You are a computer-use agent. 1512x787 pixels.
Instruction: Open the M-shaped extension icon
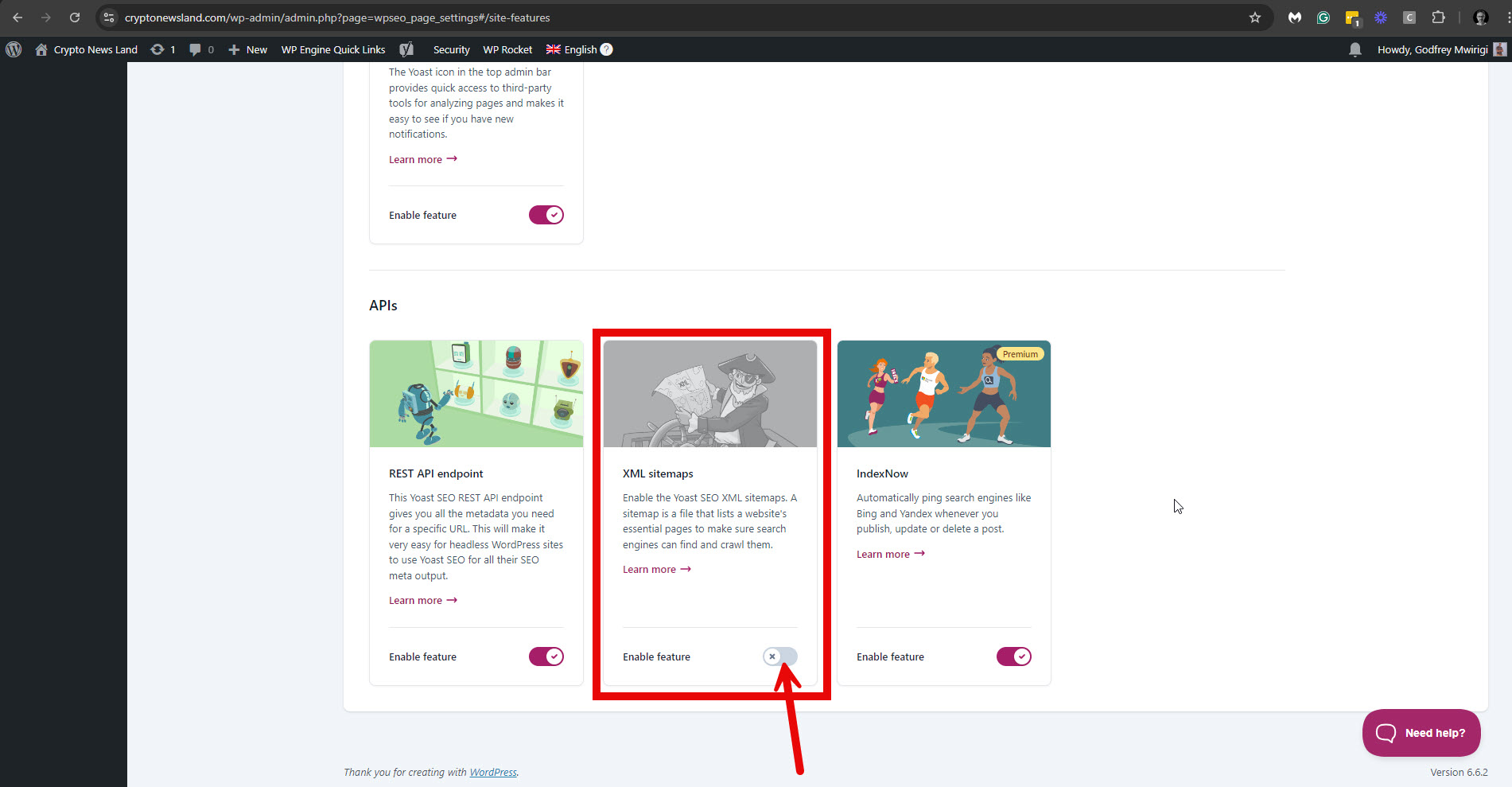coord(1295,18)
